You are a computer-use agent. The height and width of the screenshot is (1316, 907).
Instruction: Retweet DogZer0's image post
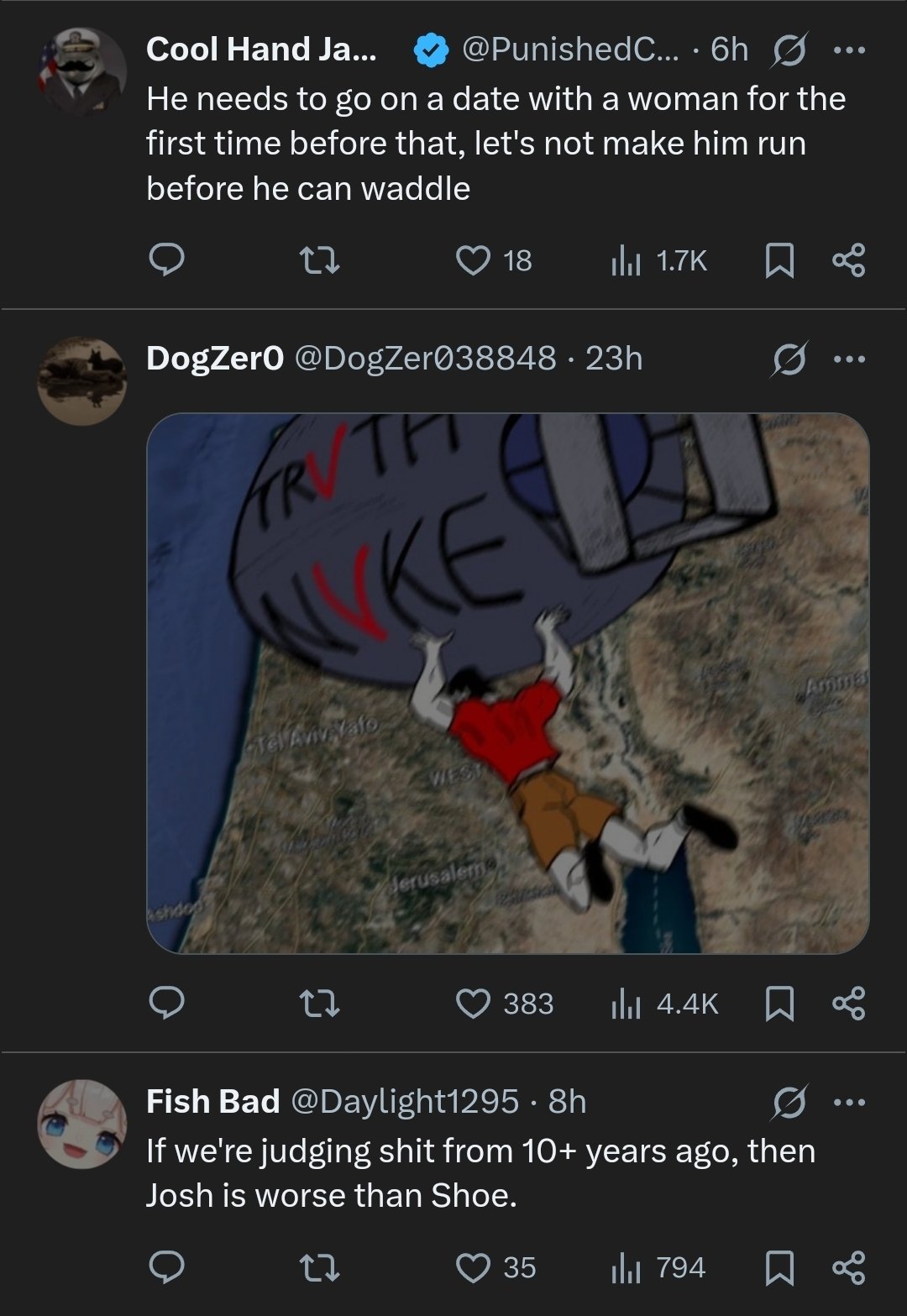click(320, 1003)
